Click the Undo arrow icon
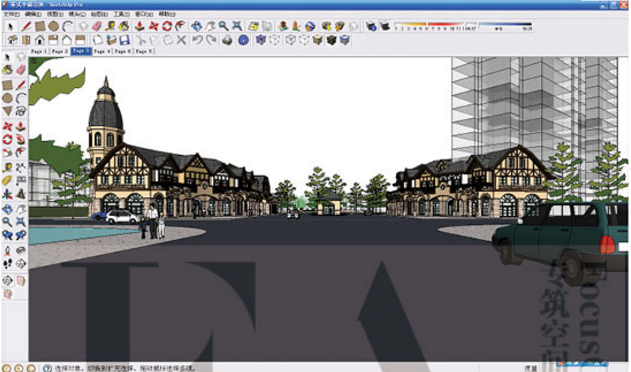This screenshot has height=372, width=631. [x=197, y=40]
